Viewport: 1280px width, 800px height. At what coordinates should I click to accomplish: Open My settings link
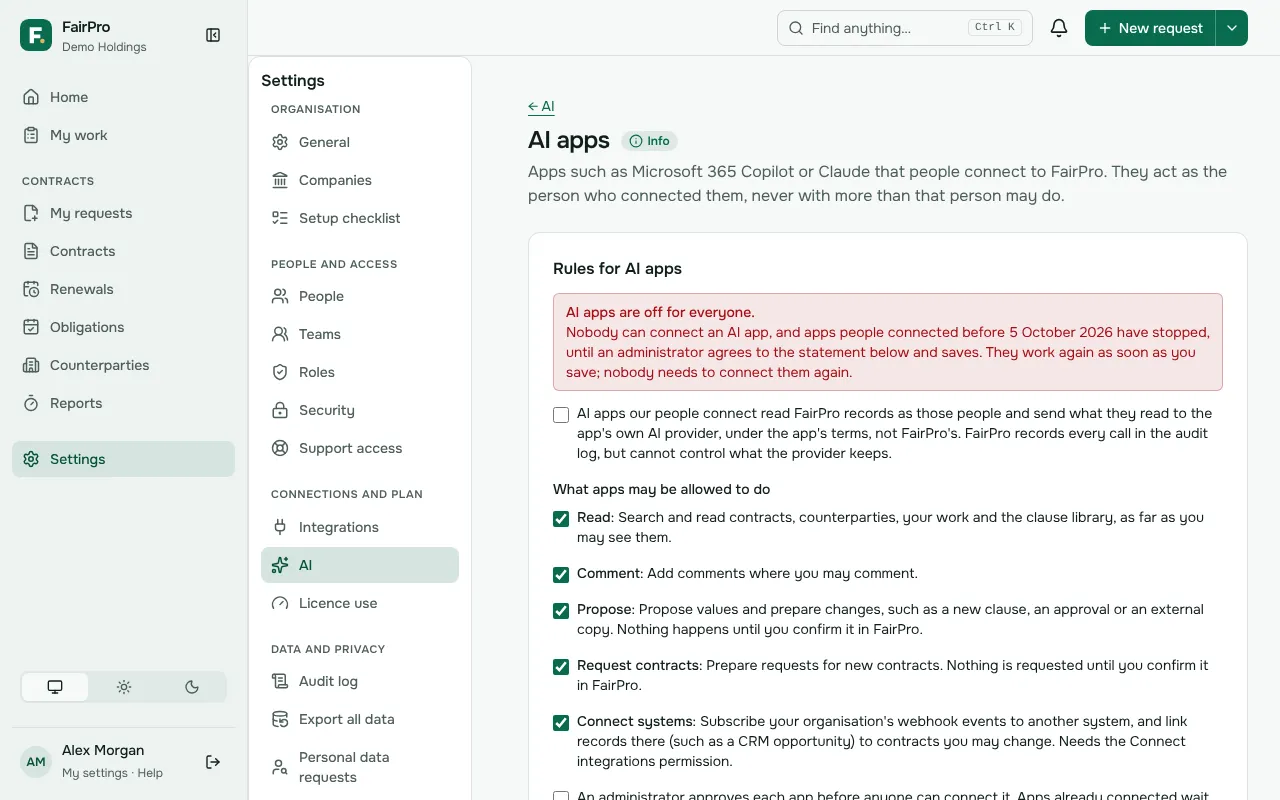(x=95, y=773)
